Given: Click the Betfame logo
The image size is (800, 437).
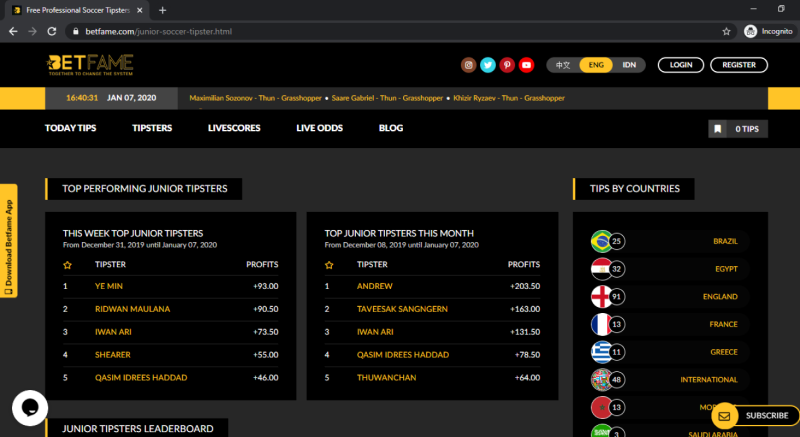Looking at the screenshot, I should point(90,65).
